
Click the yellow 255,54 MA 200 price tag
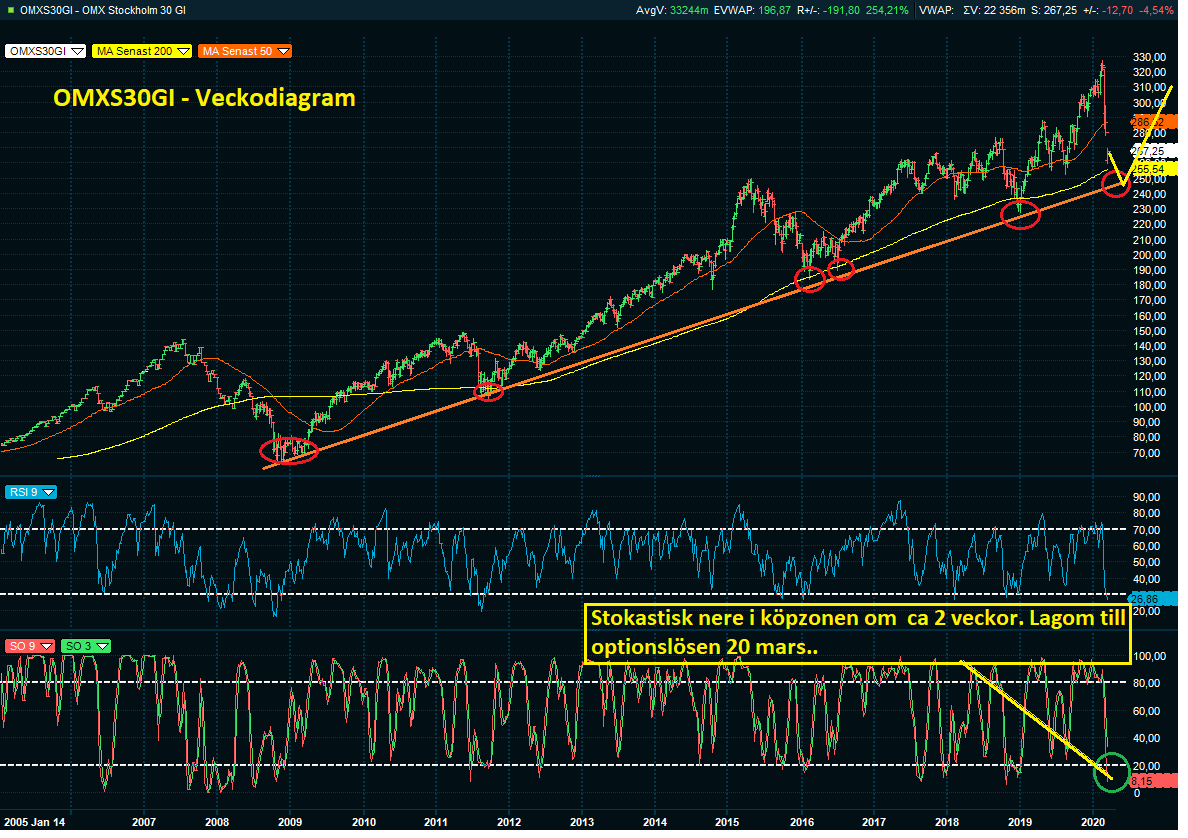click(x=1154, y=171)
